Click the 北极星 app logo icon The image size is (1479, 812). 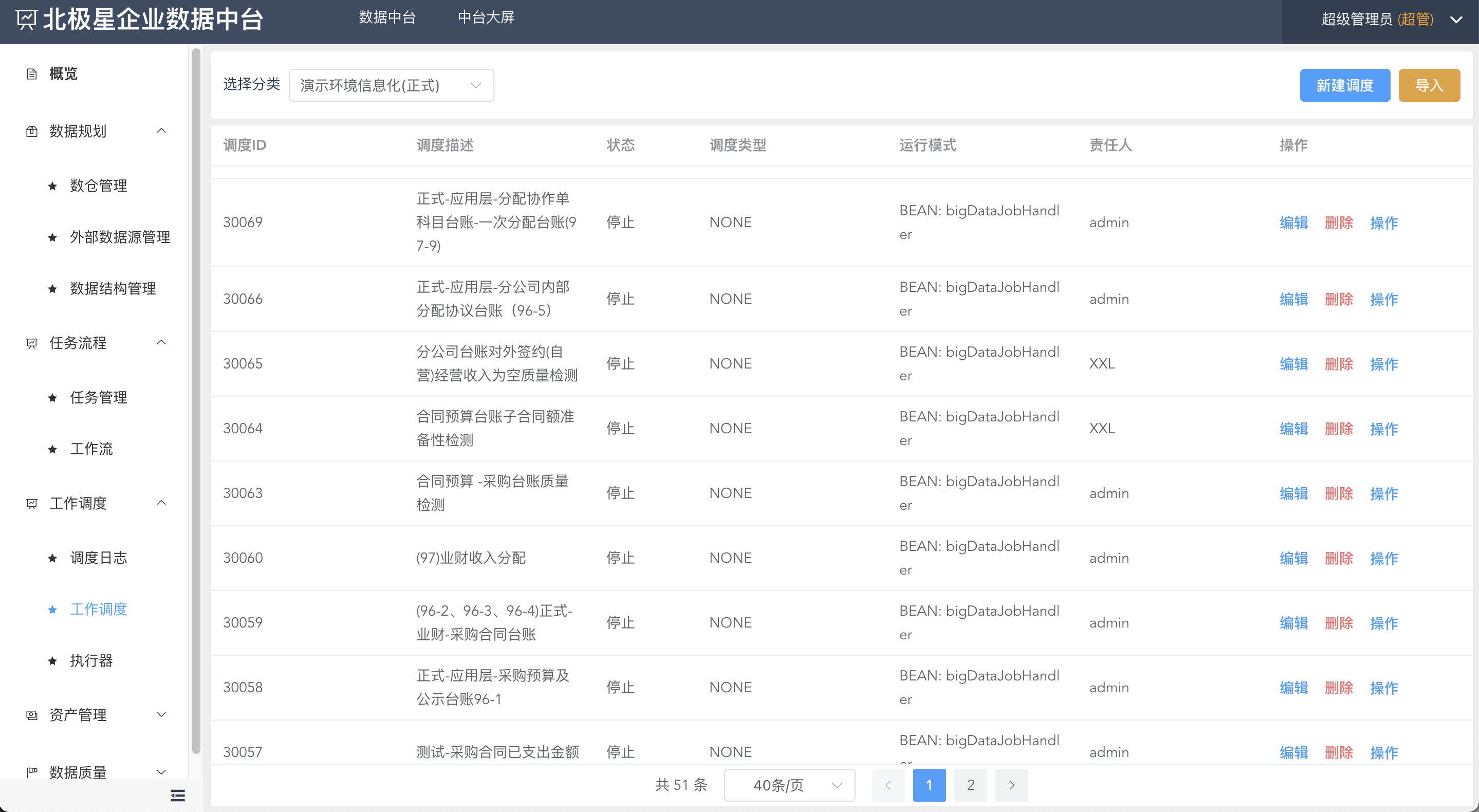point(27,19)
